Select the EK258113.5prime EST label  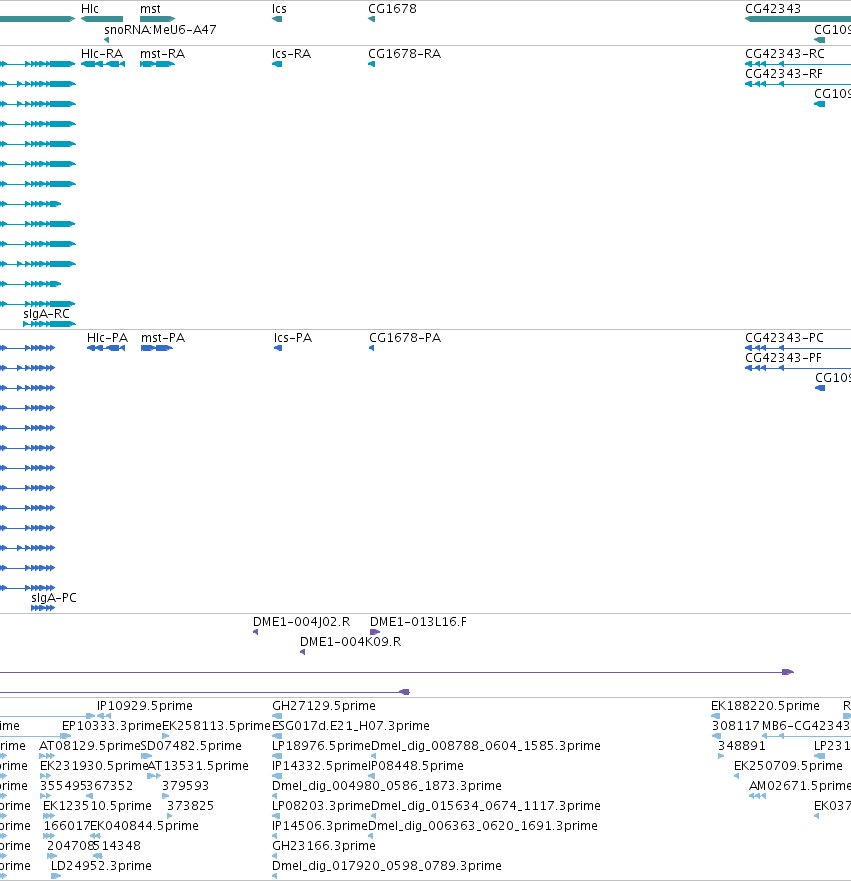pyautogui.click(x=216, y=726)
